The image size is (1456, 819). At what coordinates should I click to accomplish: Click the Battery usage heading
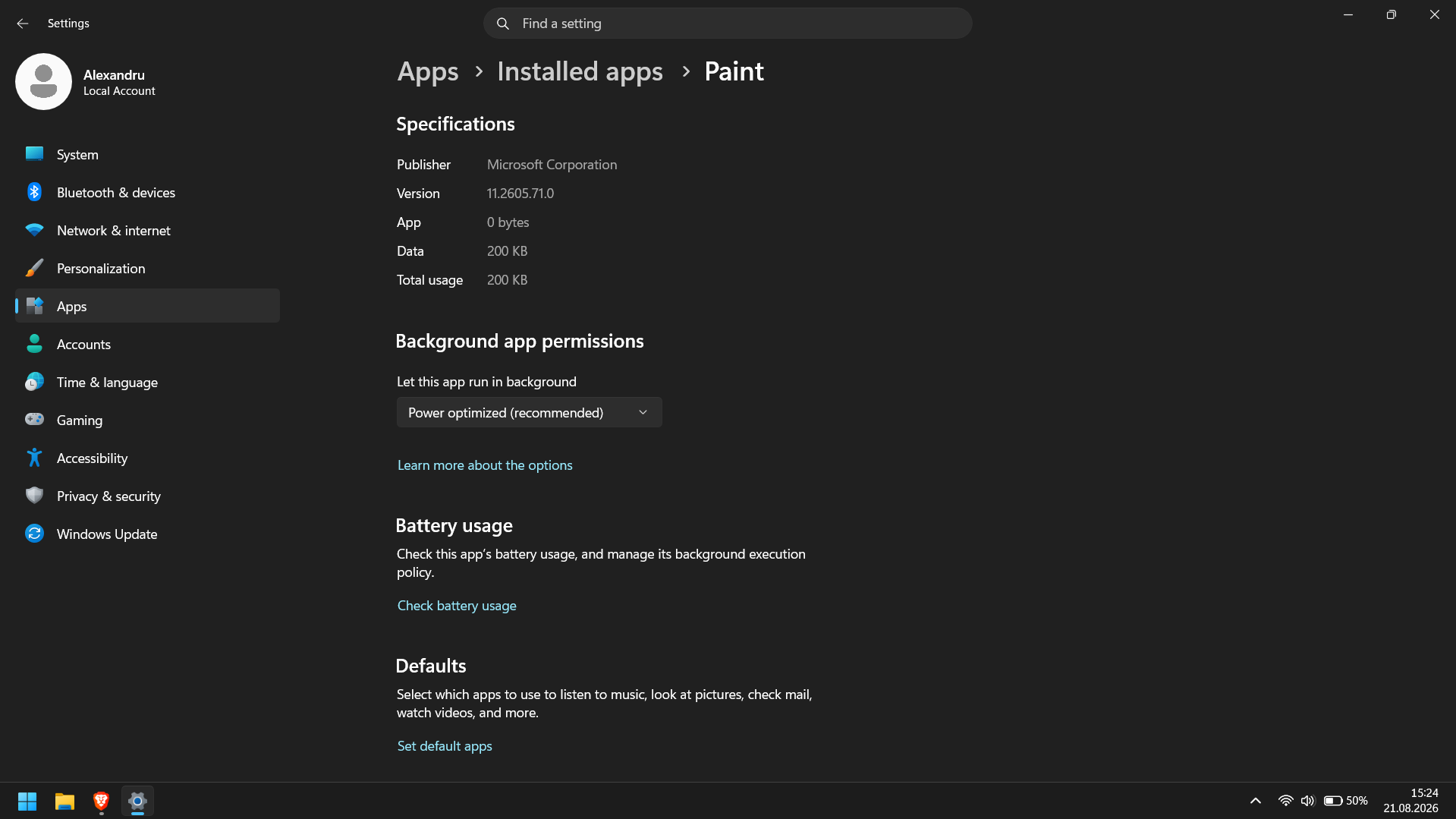(x=454, y=525)
